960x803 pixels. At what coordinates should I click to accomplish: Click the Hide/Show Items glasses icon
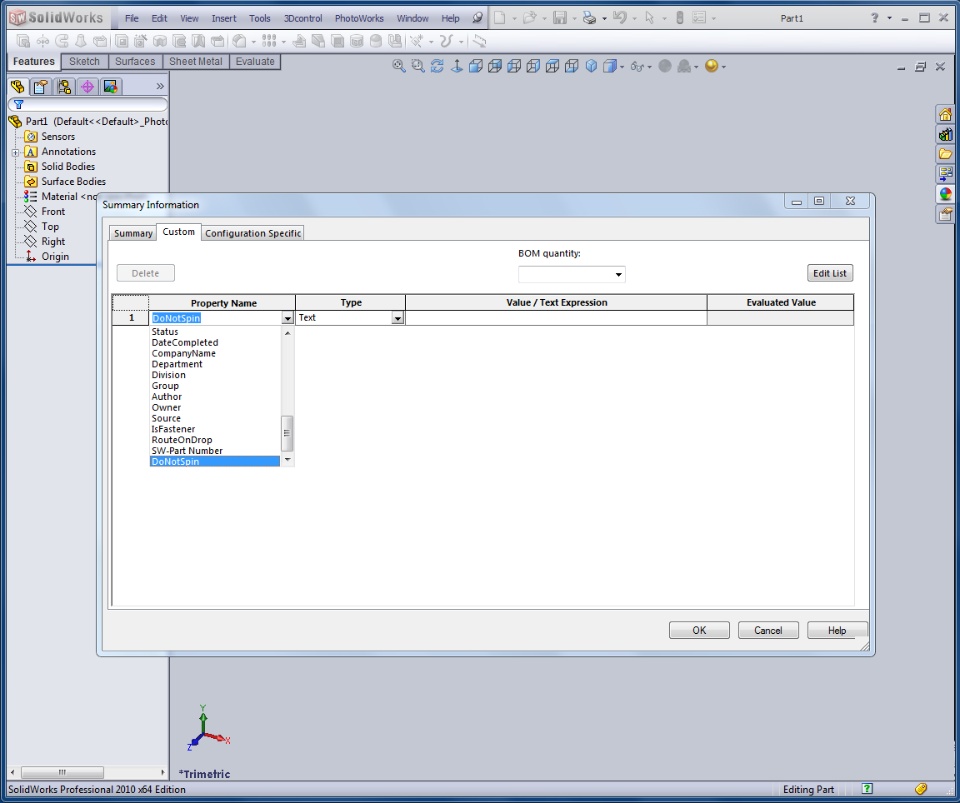tap(637, 66)
